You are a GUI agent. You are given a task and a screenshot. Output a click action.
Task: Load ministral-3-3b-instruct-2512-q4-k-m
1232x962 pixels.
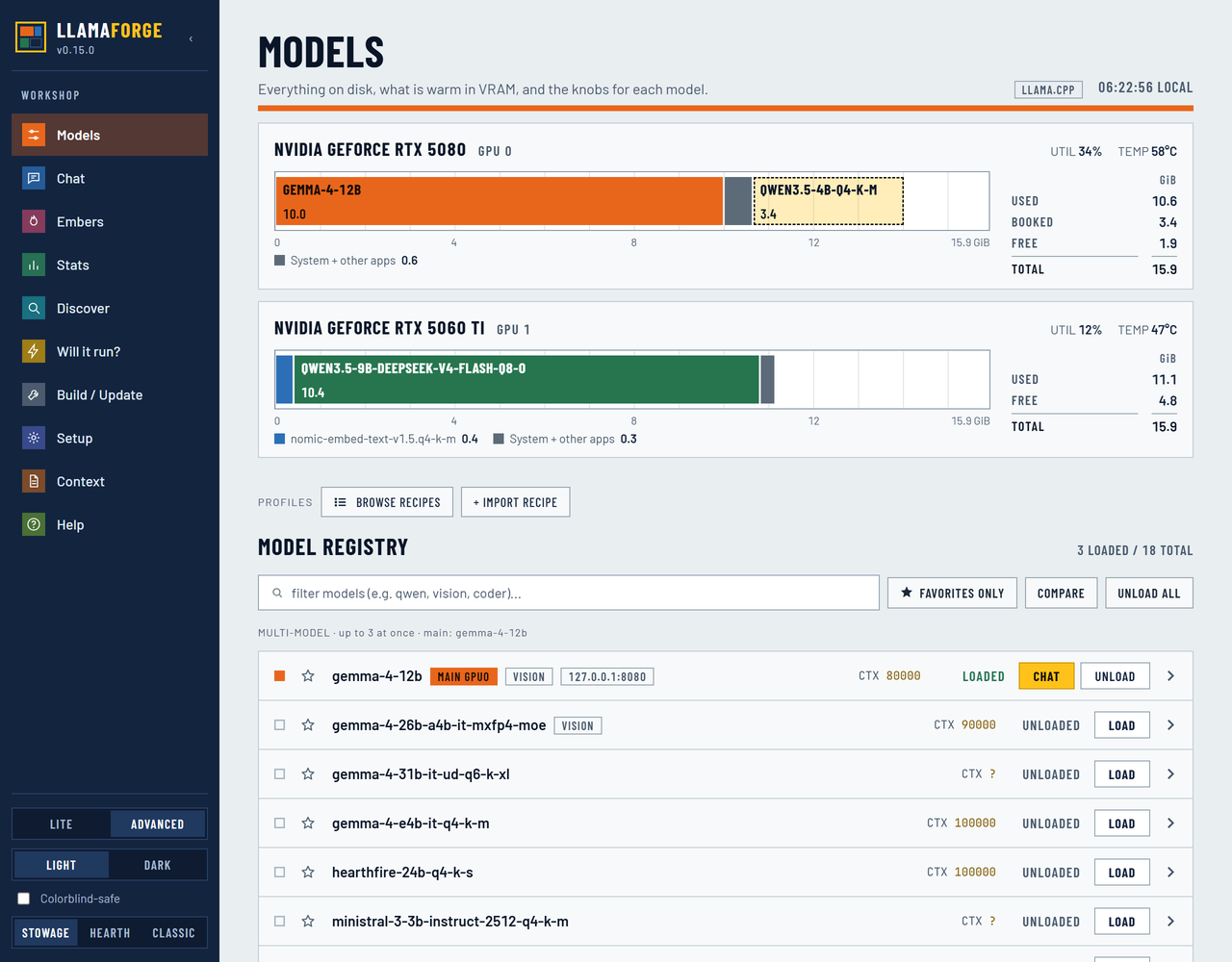coord(1122,922)
